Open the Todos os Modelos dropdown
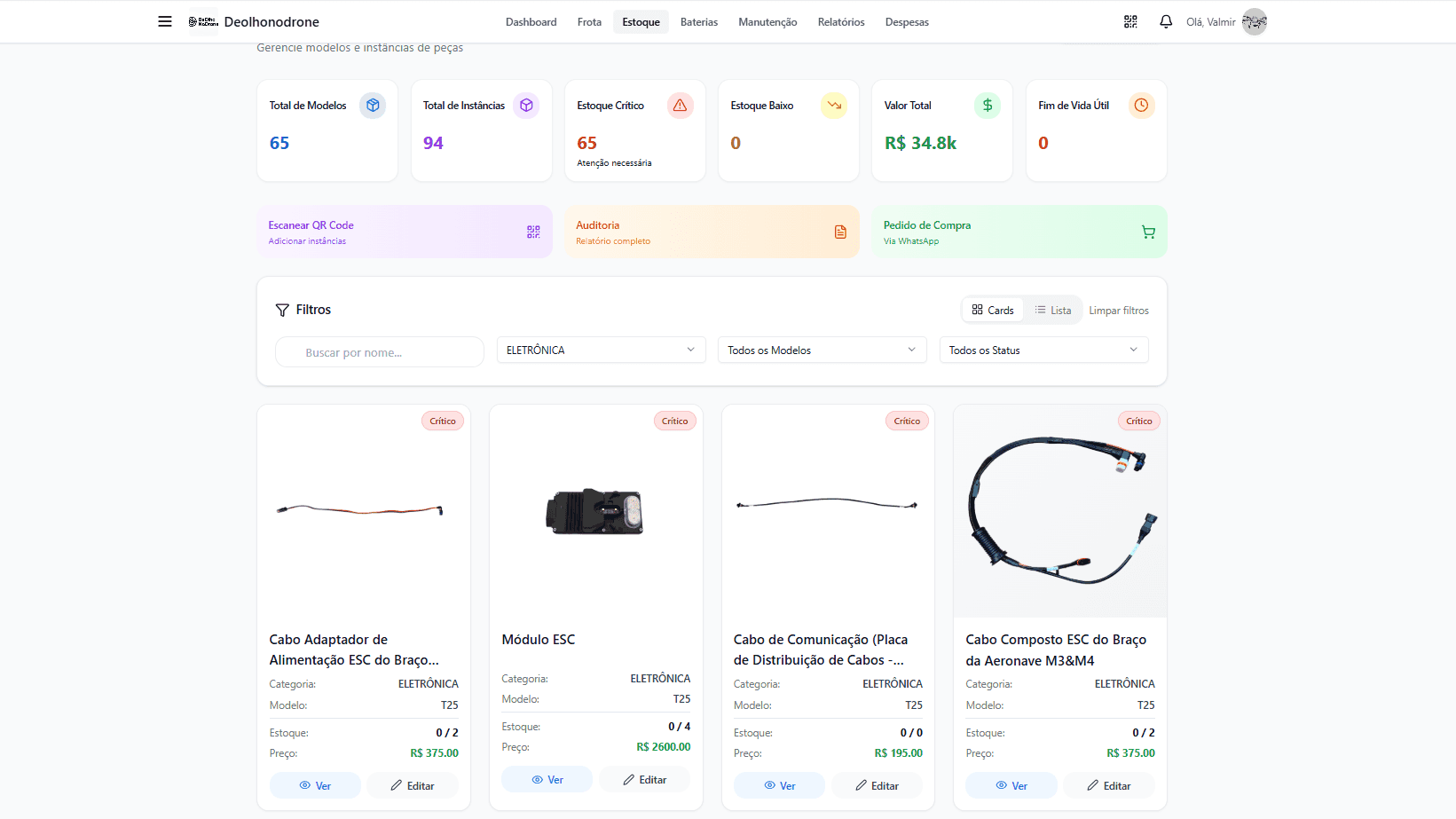This screenshot has height=819, width=1456. [822, 350]
